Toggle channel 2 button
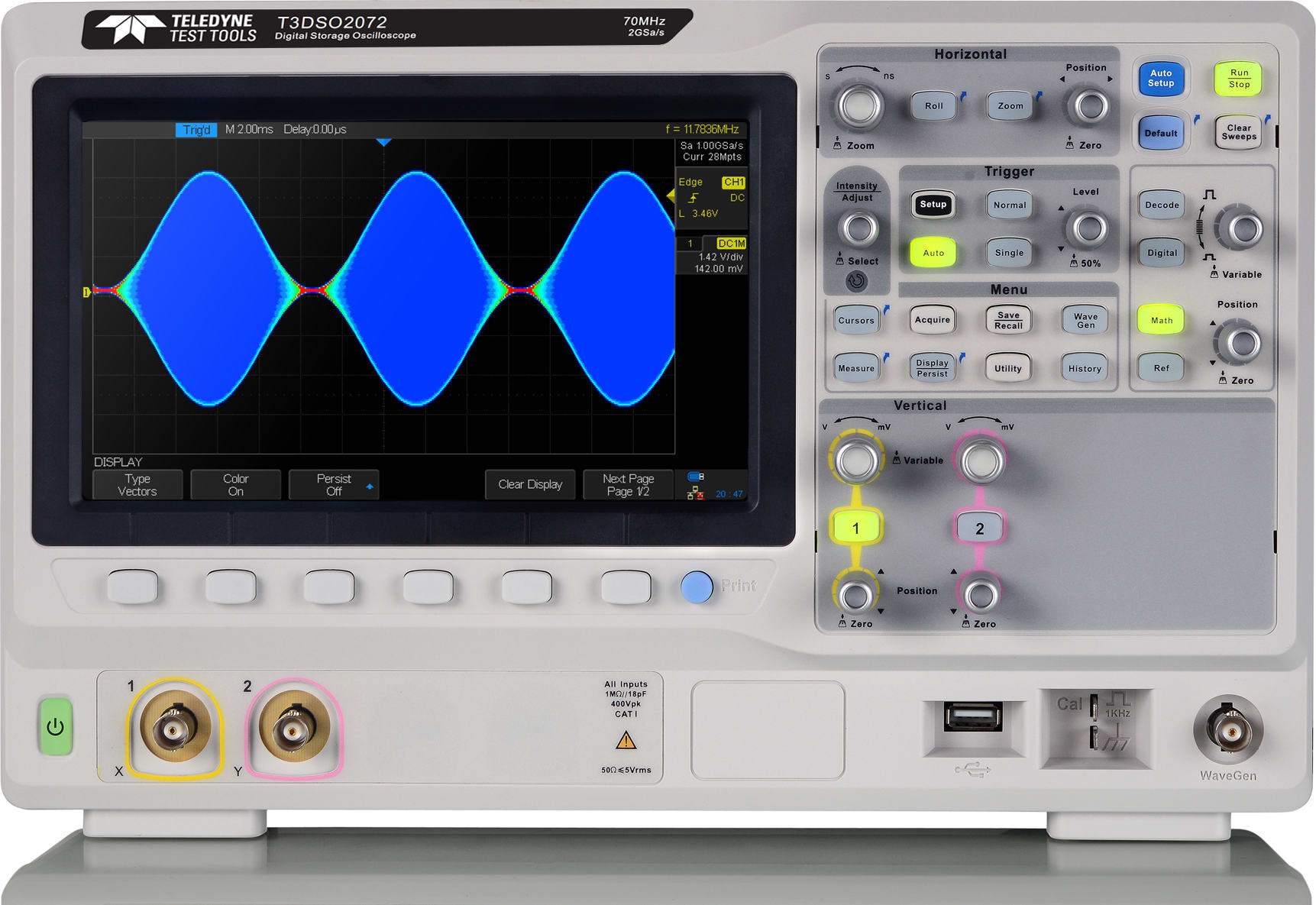 tap(980, 528)
